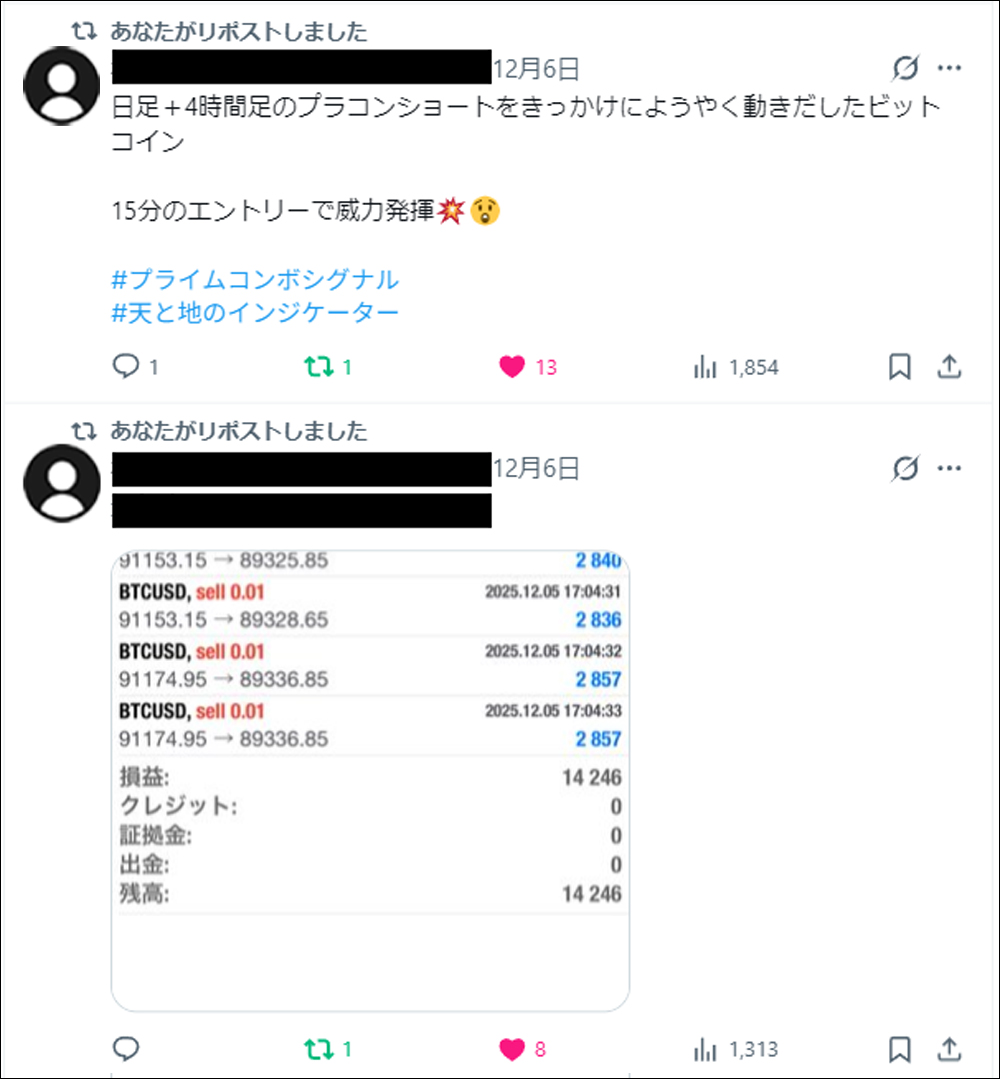
Task: Open three-dot menu of first post
Action: (949, 67)
